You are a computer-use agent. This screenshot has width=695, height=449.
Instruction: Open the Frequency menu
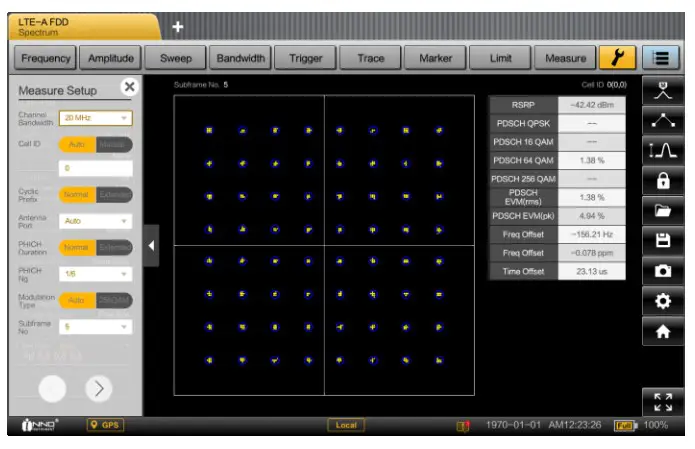(46, 58)
